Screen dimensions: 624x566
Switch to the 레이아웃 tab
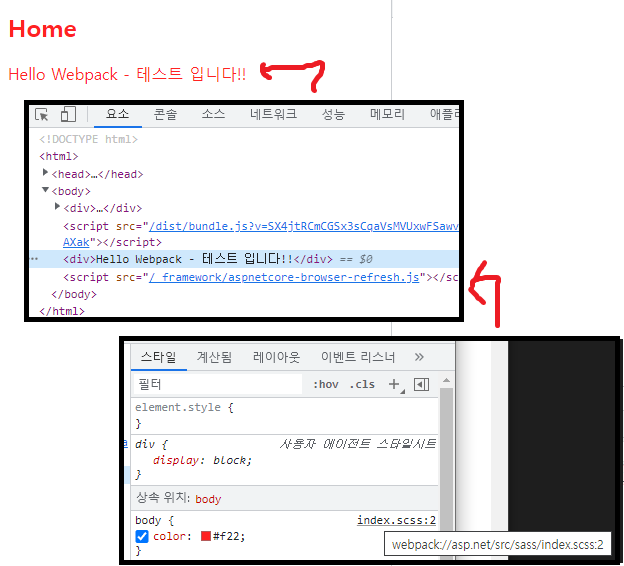coord(277,357)
